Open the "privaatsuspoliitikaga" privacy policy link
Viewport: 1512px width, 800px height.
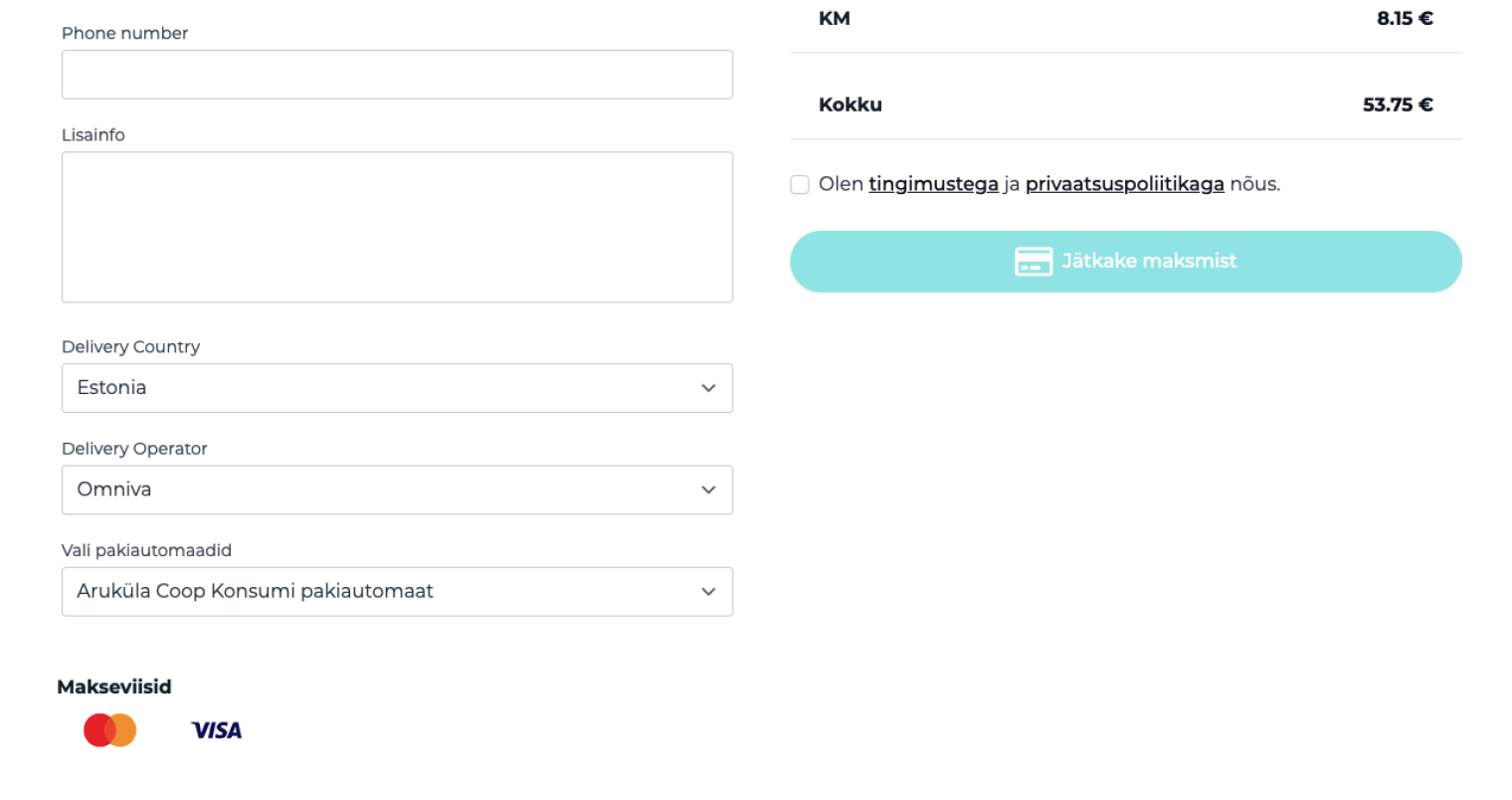pyautogui.click(x=1124, y=184)
